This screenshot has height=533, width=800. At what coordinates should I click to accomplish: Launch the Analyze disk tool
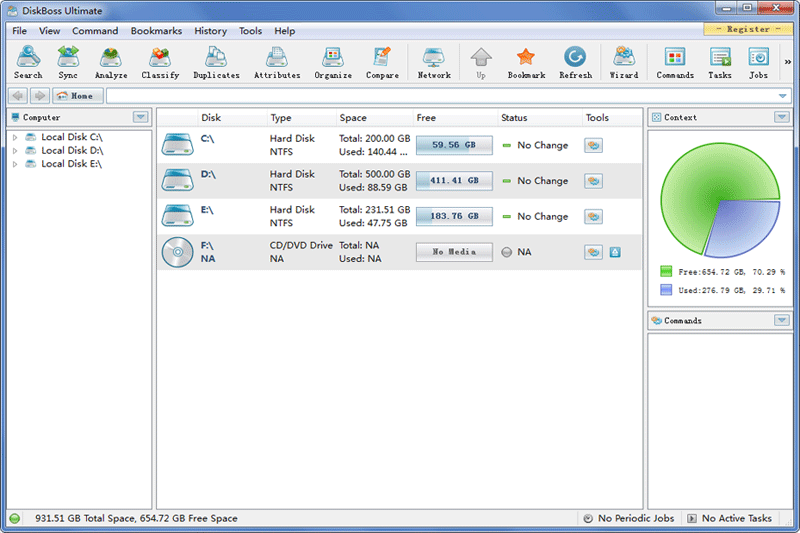[111, 62]
